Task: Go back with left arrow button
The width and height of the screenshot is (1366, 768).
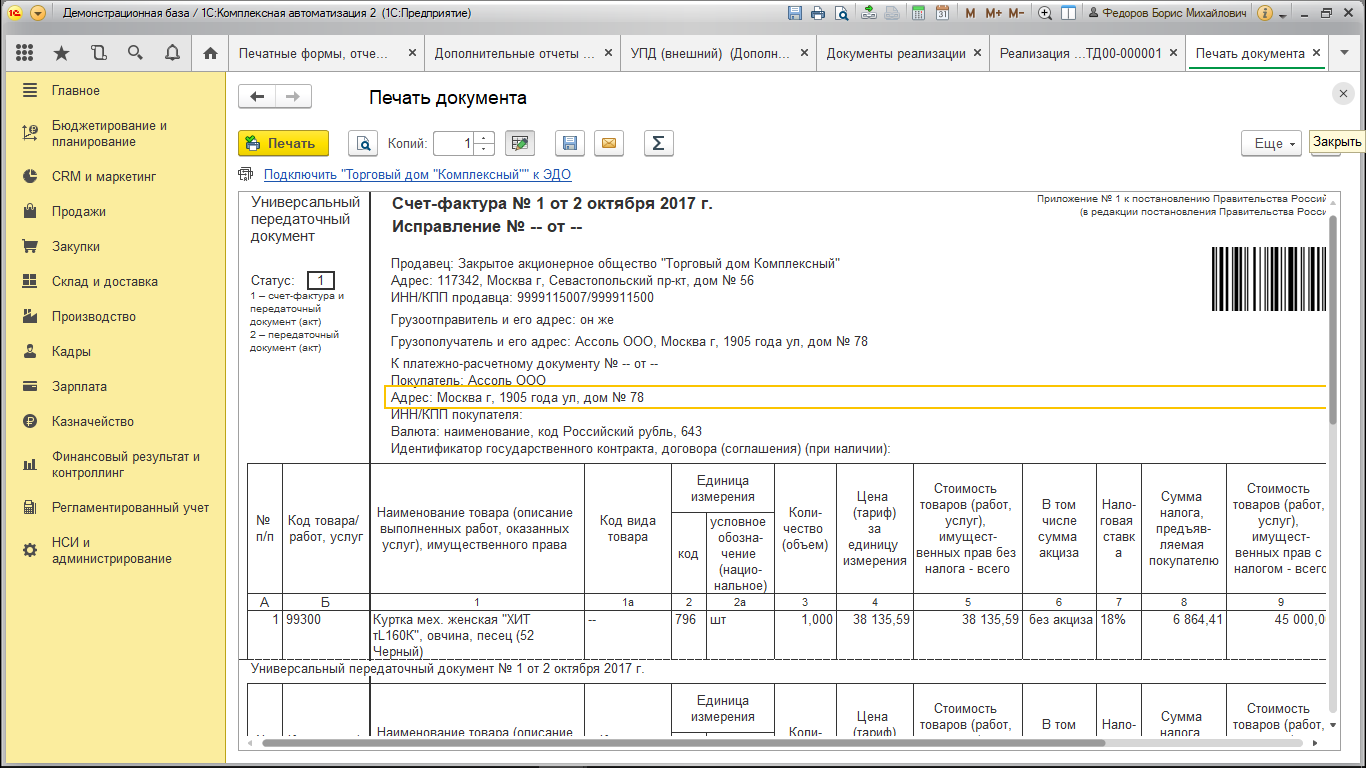Action: pos(257,96)
